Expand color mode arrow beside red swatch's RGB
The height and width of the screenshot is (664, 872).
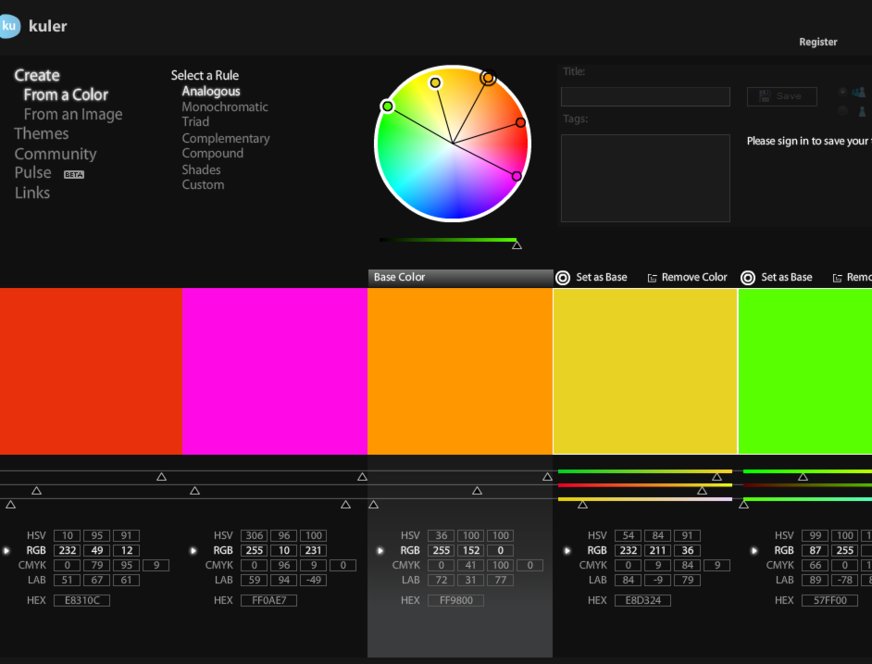tap(7, 550)
